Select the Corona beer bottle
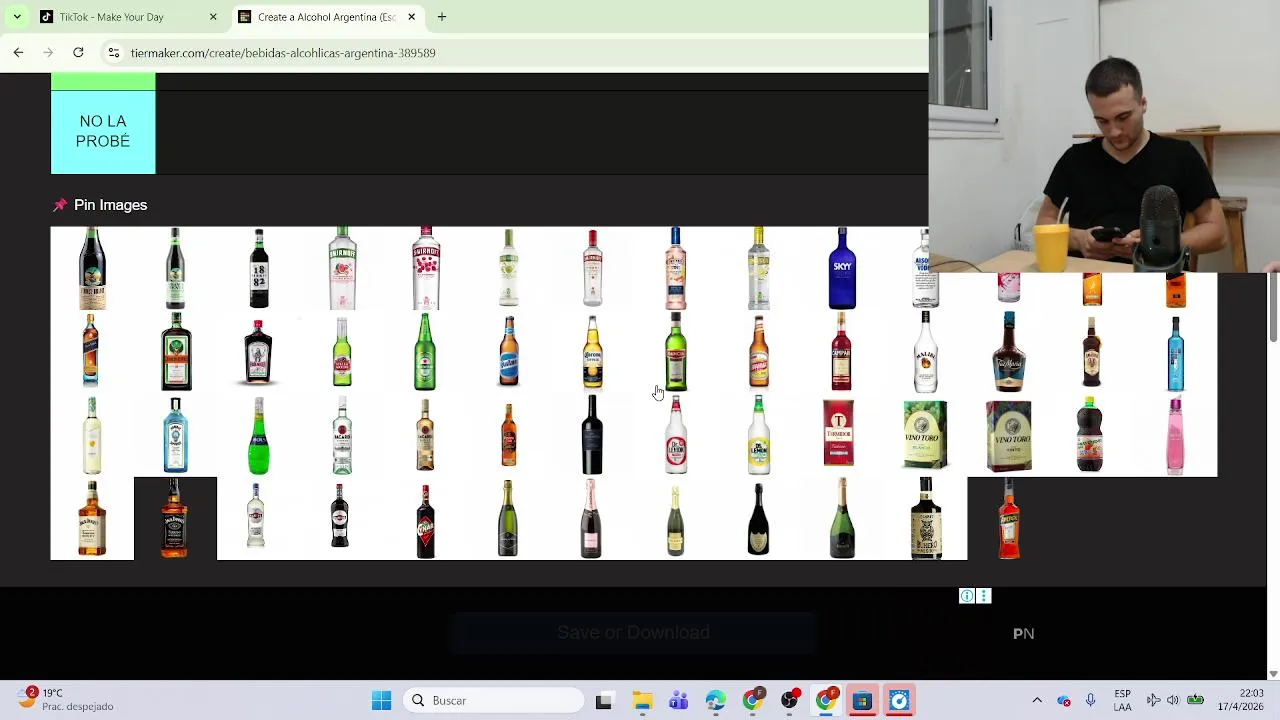Viewport: 1280px width, 720px height. tap(592, 352)
